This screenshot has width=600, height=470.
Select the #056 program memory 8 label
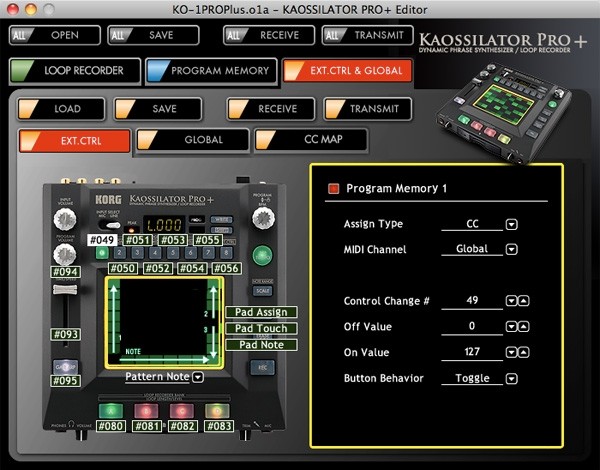point(227,268)
